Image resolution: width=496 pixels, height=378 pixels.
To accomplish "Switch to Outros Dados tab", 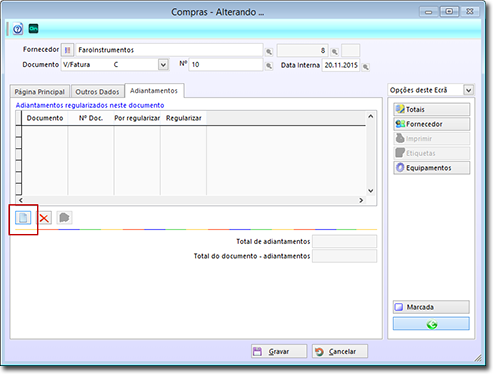I will tap(97, 92).
